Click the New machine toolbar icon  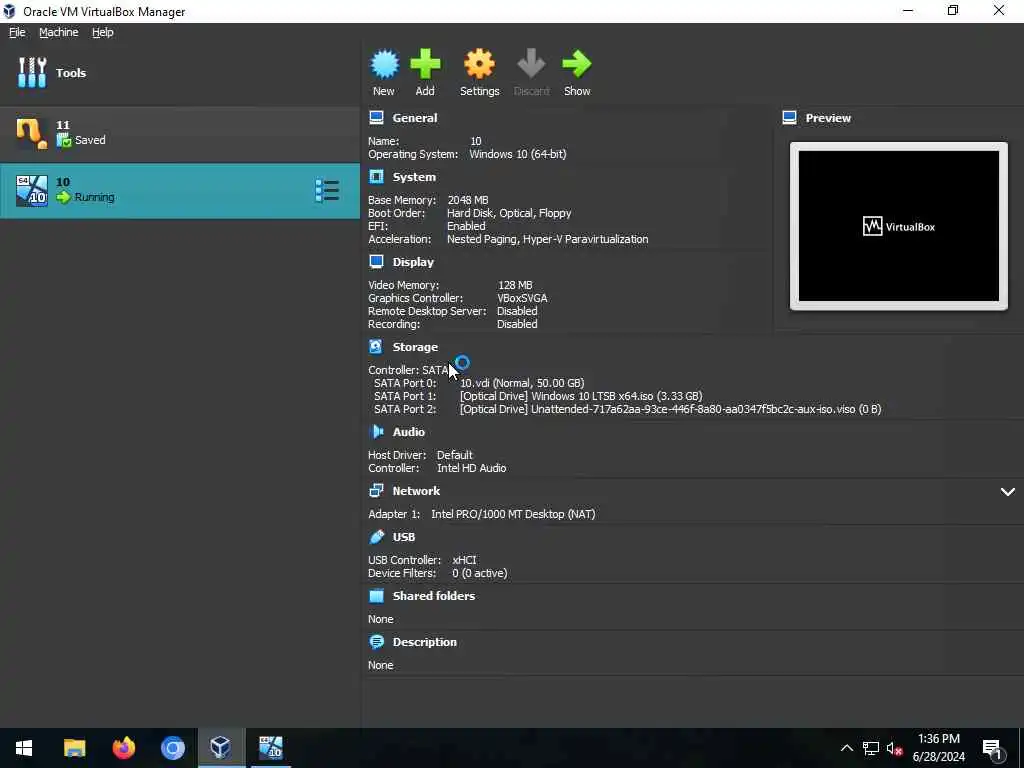click(x=384, y=64)
